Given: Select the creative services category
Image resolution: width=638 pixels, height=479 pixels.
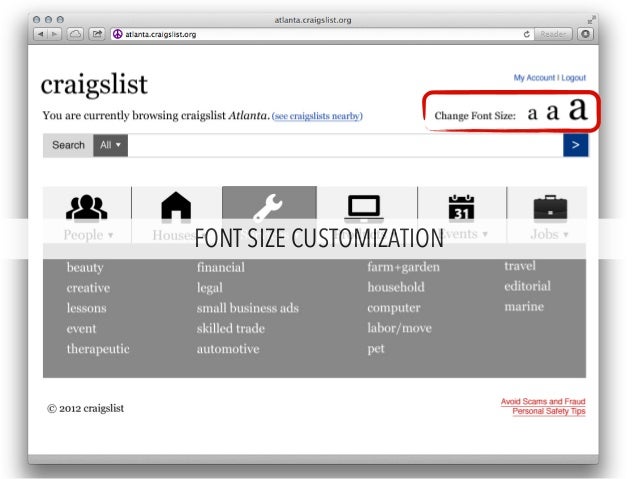Looking at the screenshot, I should (88, 288).
